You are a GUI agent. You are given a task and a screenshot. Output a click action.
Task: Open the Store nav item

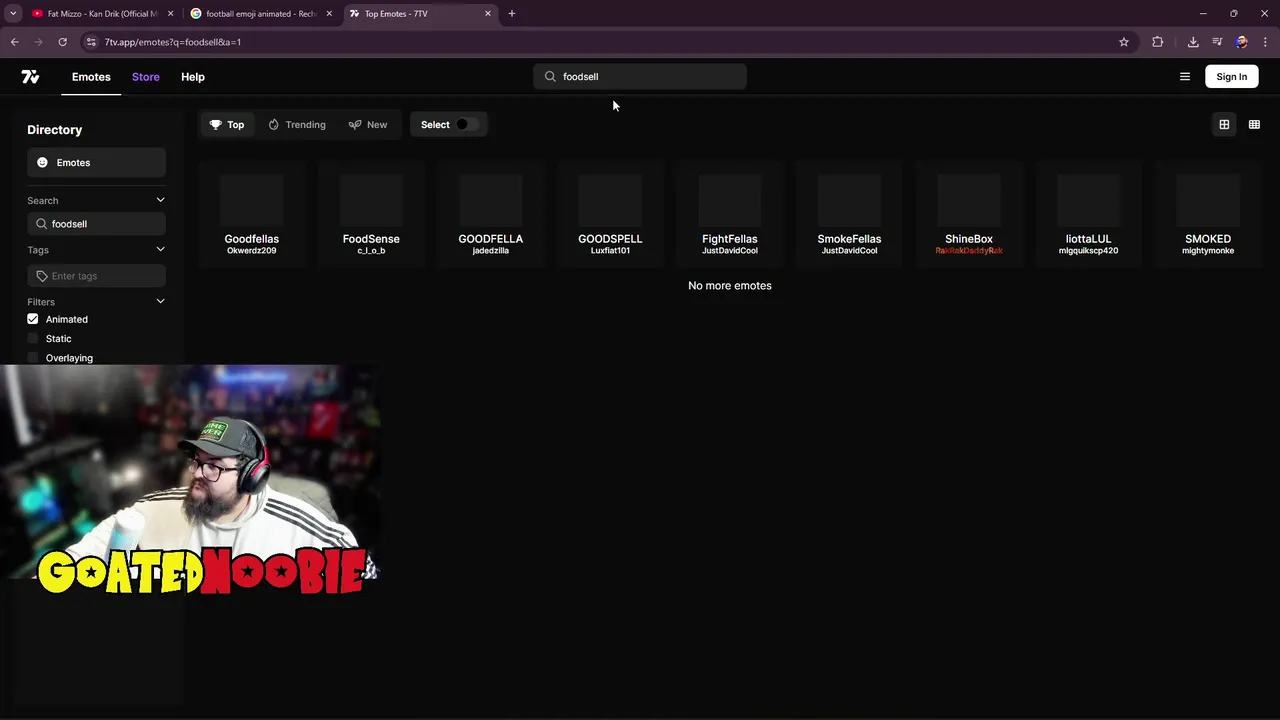pyautogui.click(x=146, y=77)
